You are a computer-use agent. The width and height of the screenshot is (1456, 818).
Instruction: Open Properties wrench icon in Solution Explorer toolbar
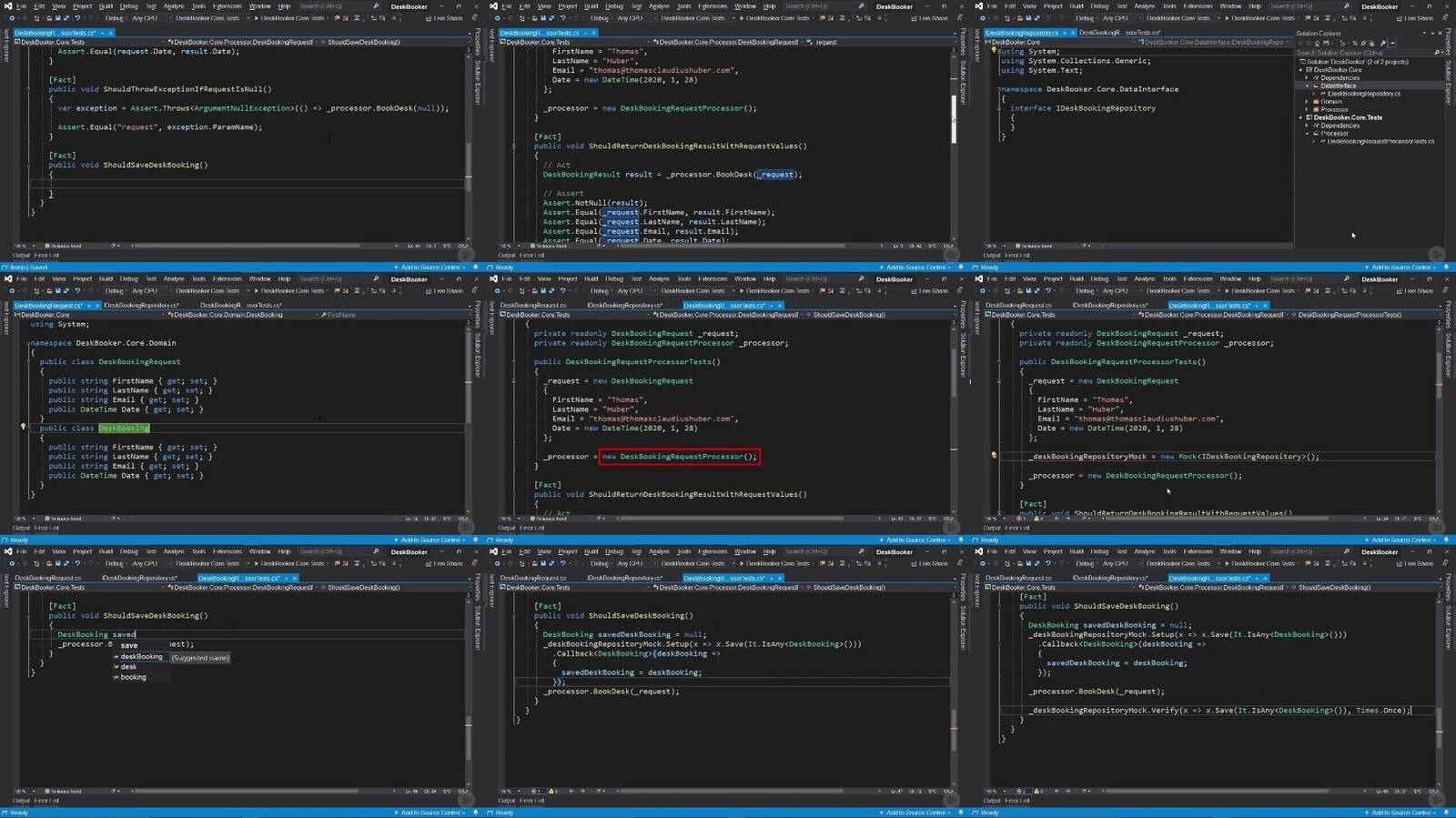[x=1383, y=43]
